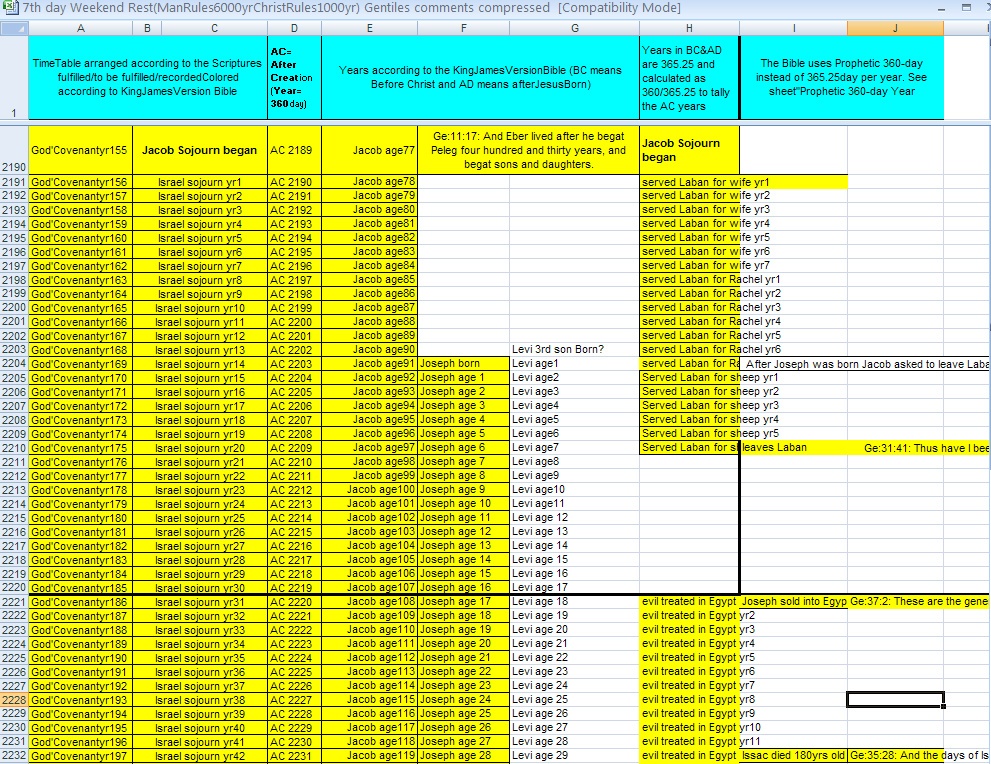The image size is (991, 764).
Task: Select the 'Israel sojourn yr42' cell
Action: point(200,755)
